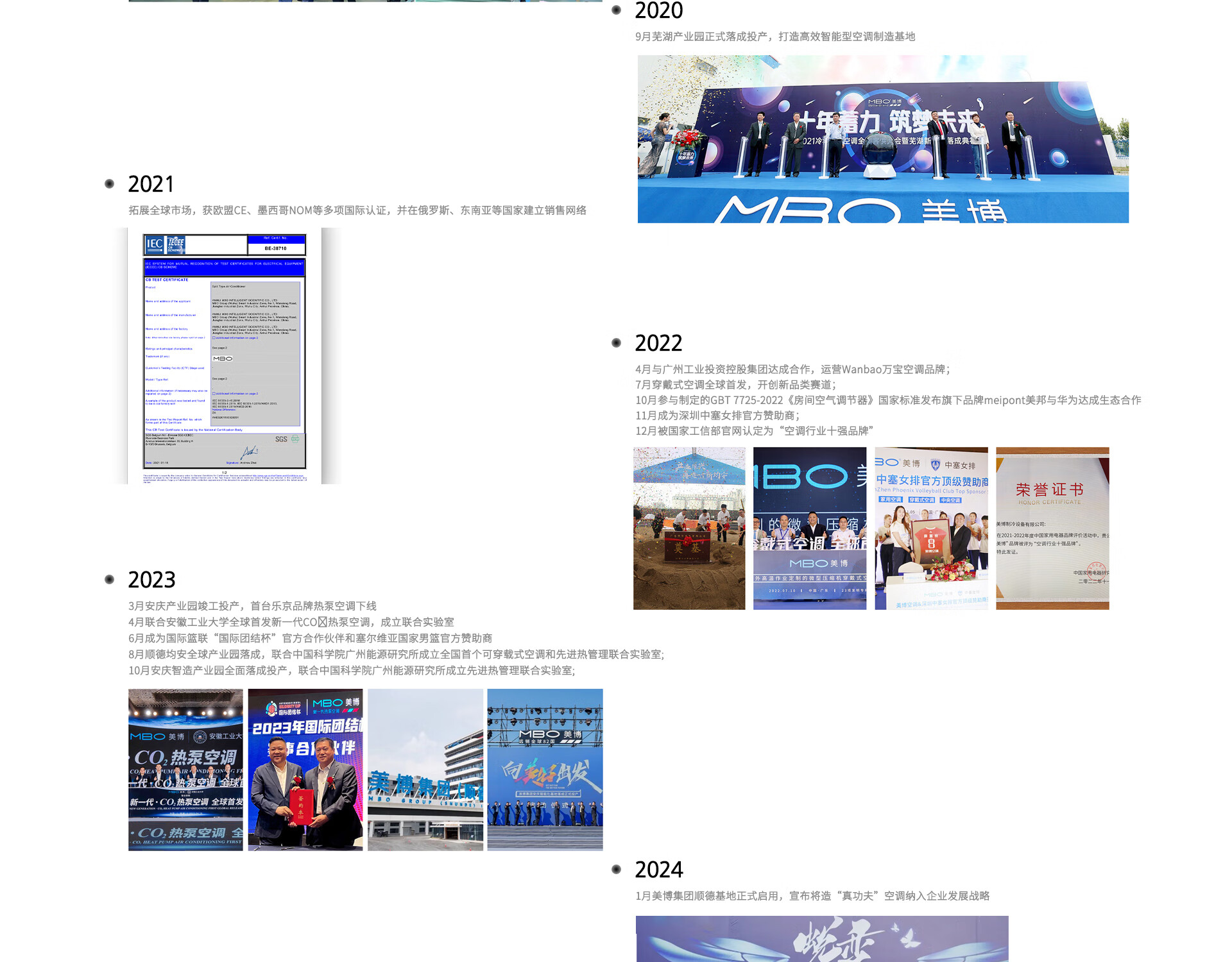1232x962 pixels.
Task: Select the 11月成为深圳中塞女排官方赞助商 line
Action: pos(717,416)
